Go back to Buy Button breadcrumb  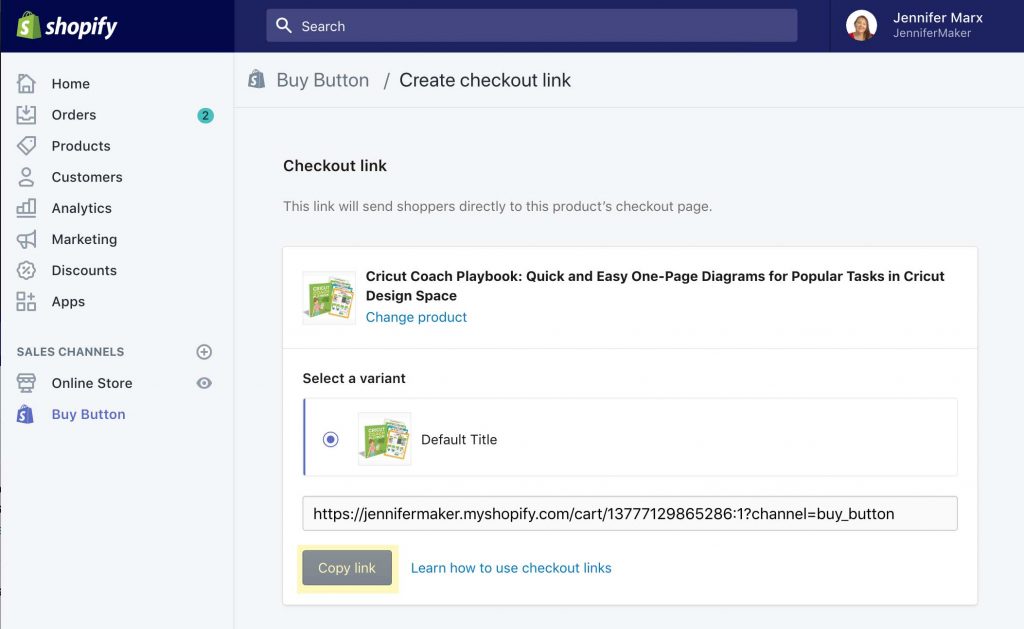[x=323, y=80]
